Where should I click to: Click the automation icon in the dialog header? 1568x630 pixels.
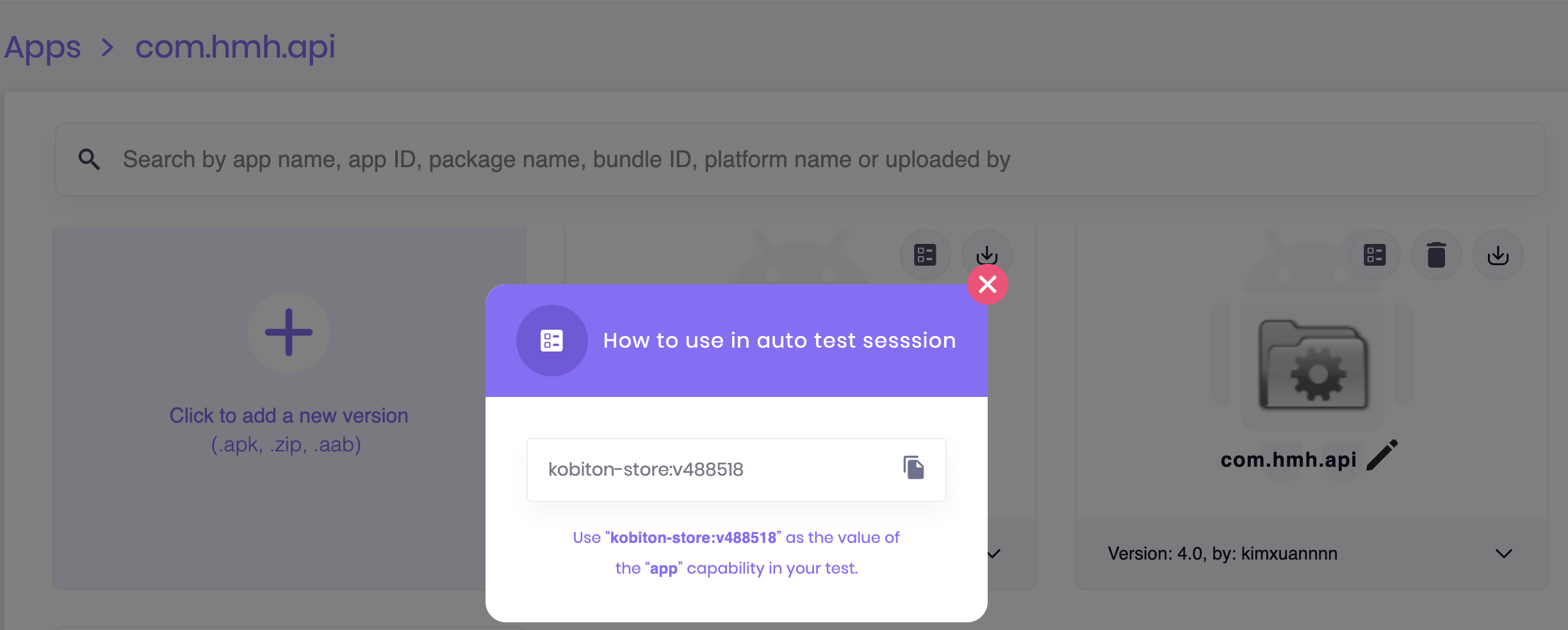coord(551,340)
